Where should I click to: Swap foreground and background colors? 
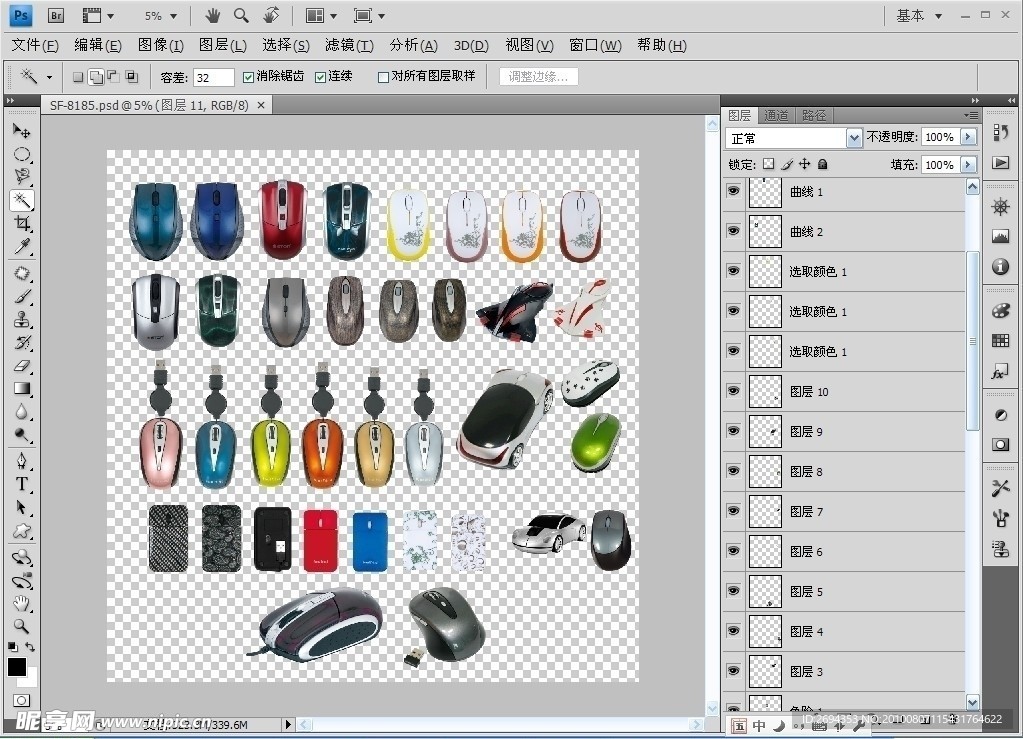point(29,647)
